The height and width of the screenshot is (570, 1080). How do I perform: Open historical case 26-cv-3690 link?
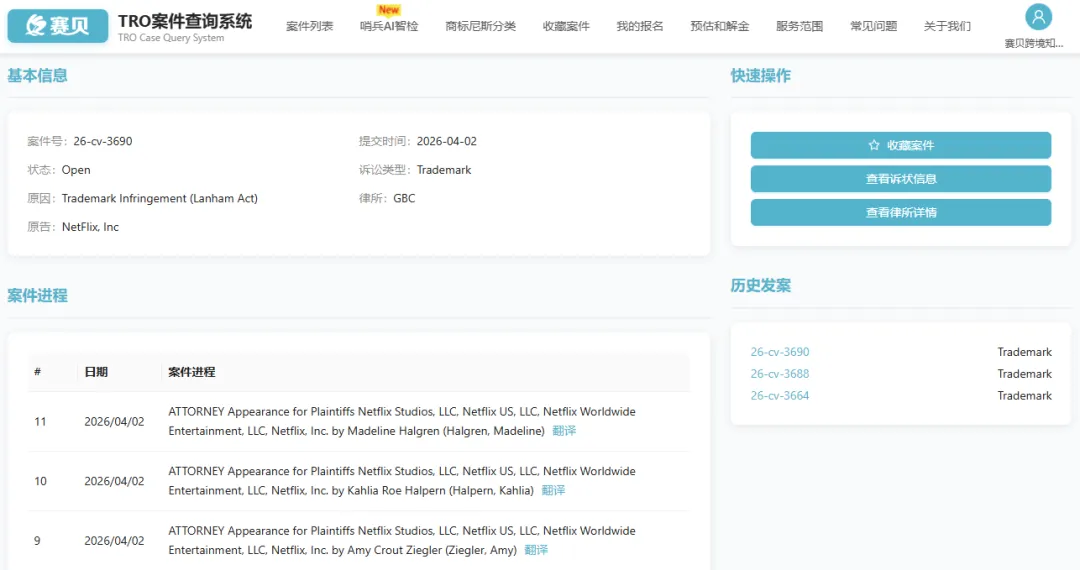780,352
